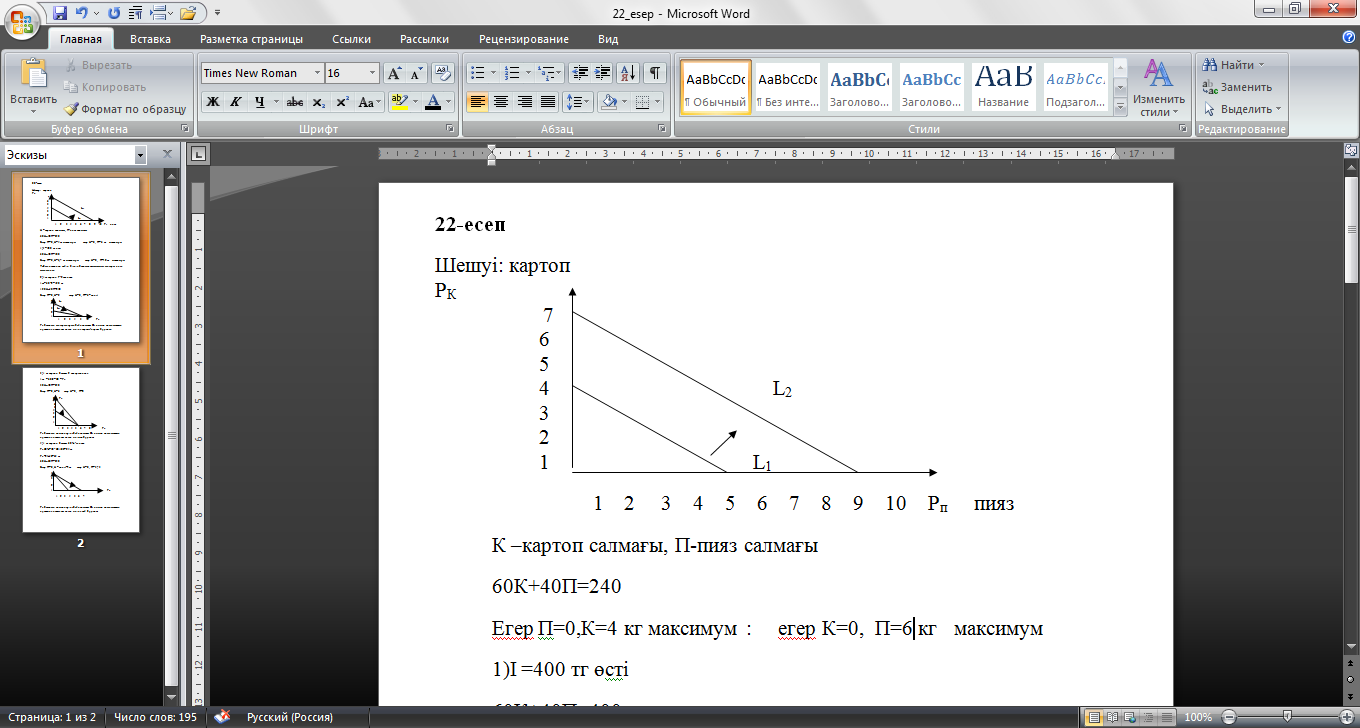
Task: Click the Save icon in quick access toolbar
Action: (60, 13)
